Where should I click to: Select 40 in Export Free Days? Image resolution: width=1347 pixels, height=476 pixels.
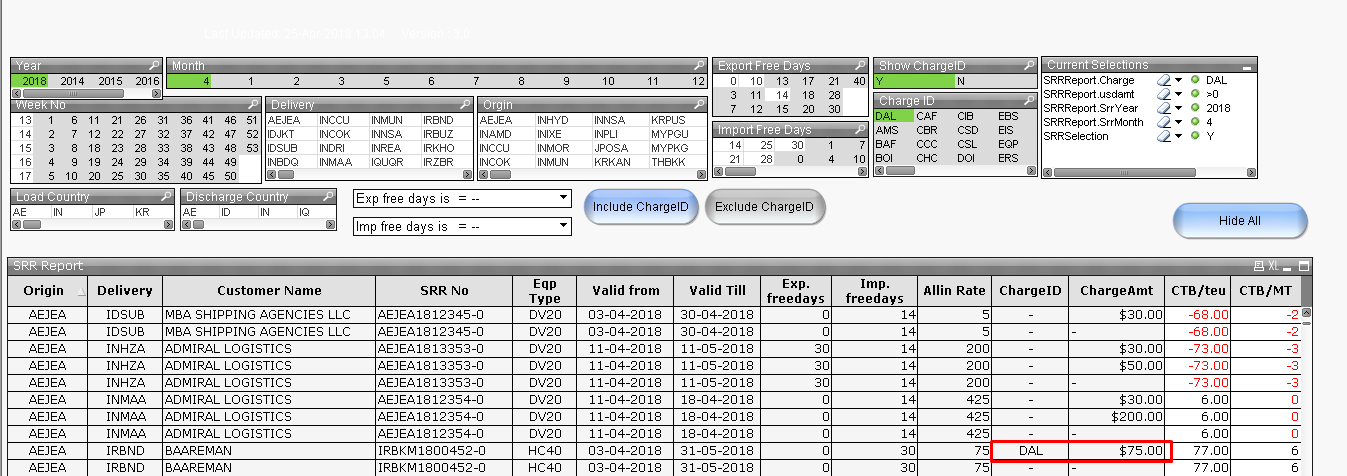859,81
